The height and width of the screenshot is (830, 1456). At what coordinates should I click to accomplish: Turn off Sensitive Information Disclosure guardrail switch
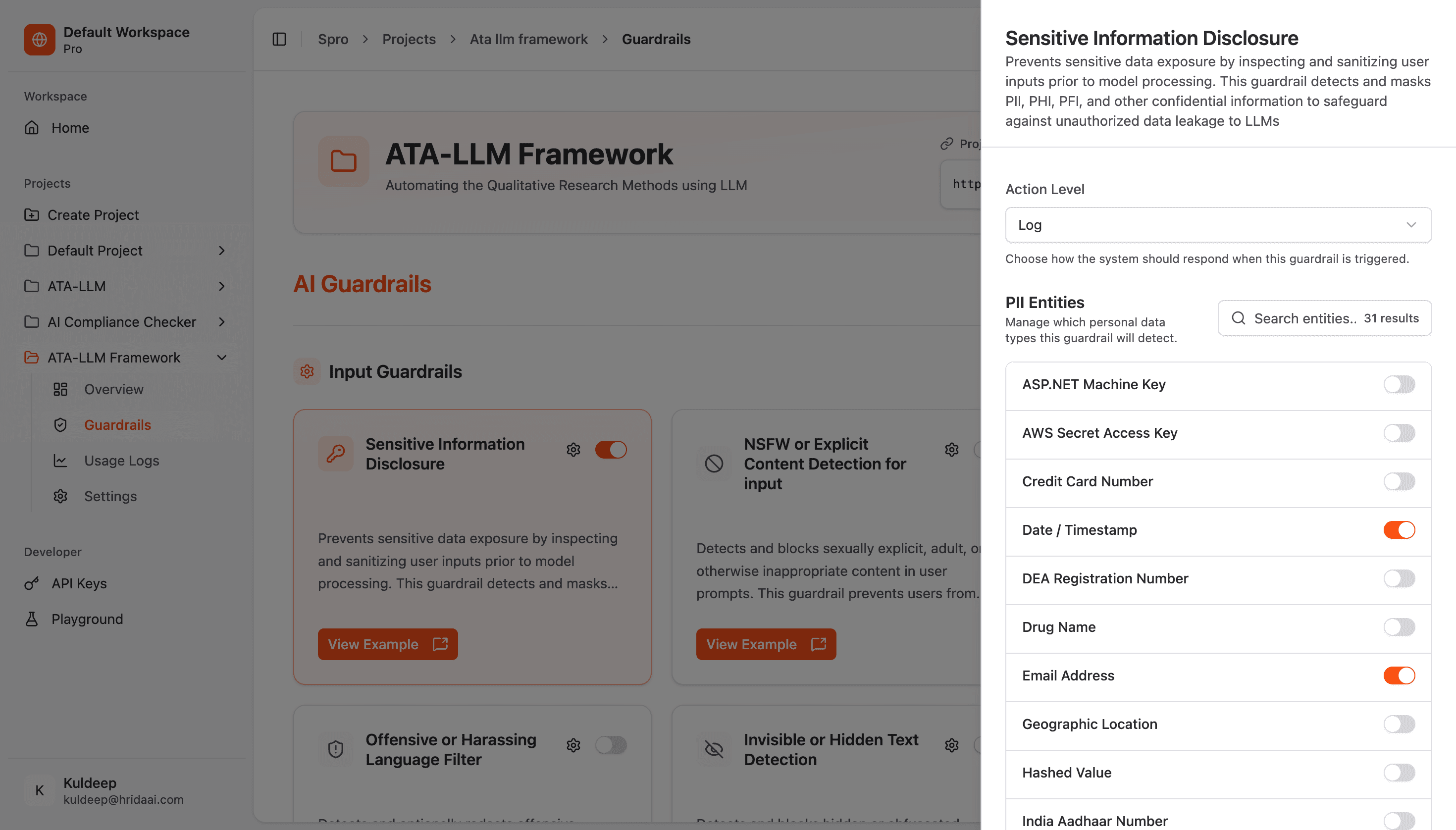(611, 450)
